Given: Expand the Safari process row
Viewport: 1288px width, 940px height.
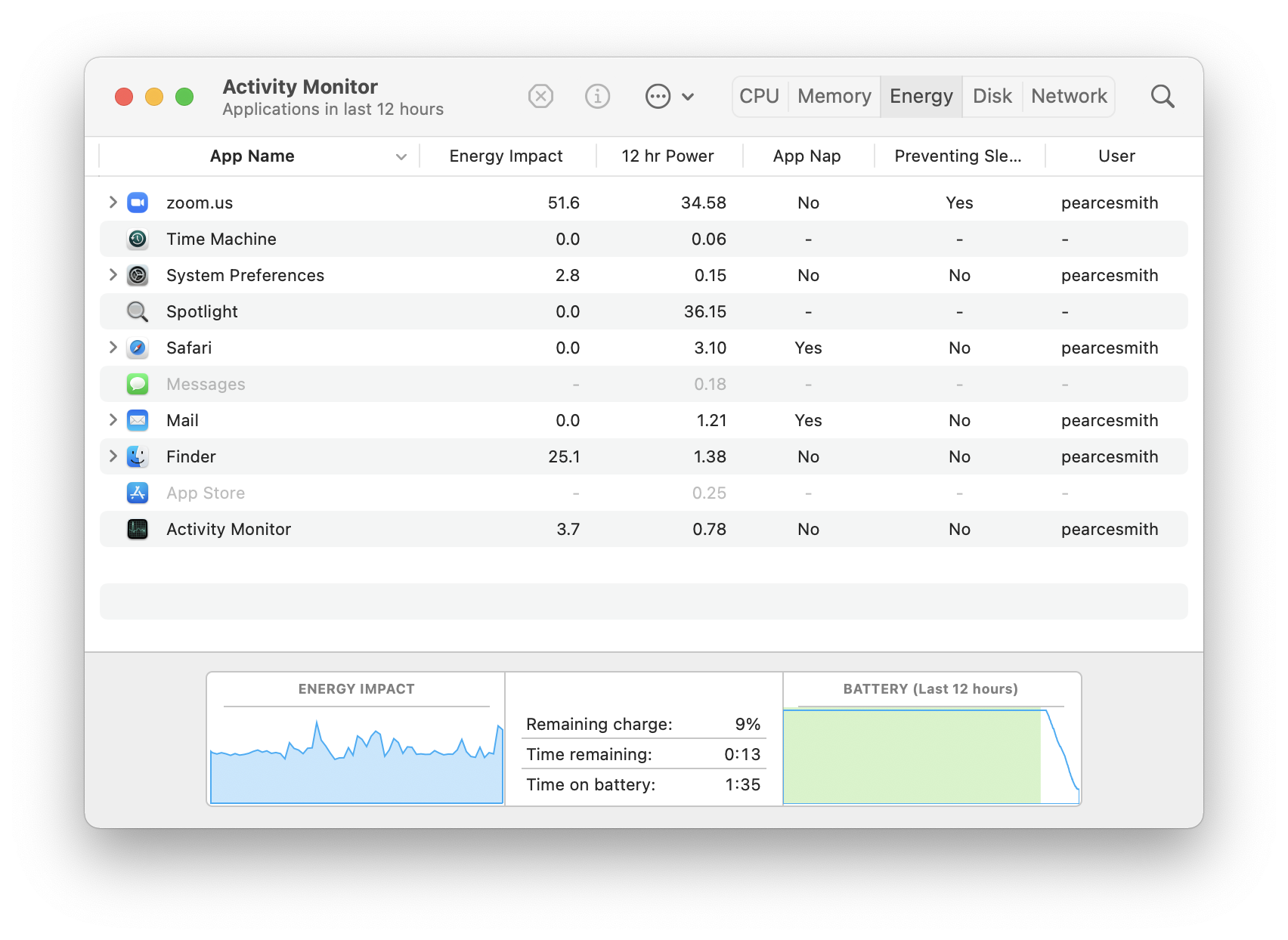Looking at the screenshot, I should coord(113,347).
